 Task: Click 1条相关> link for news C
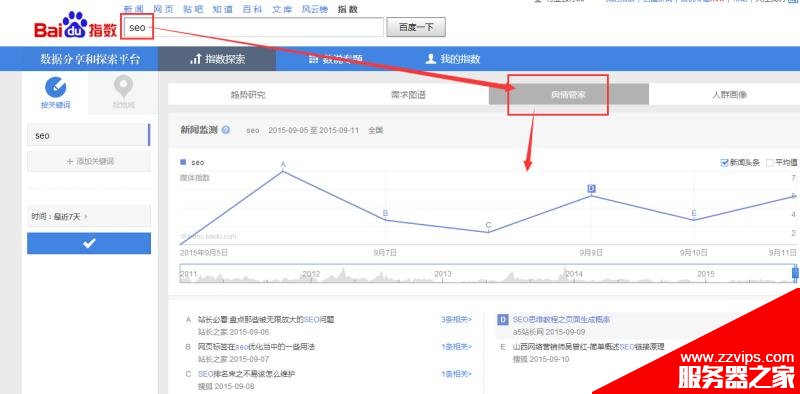click(457, 374)
